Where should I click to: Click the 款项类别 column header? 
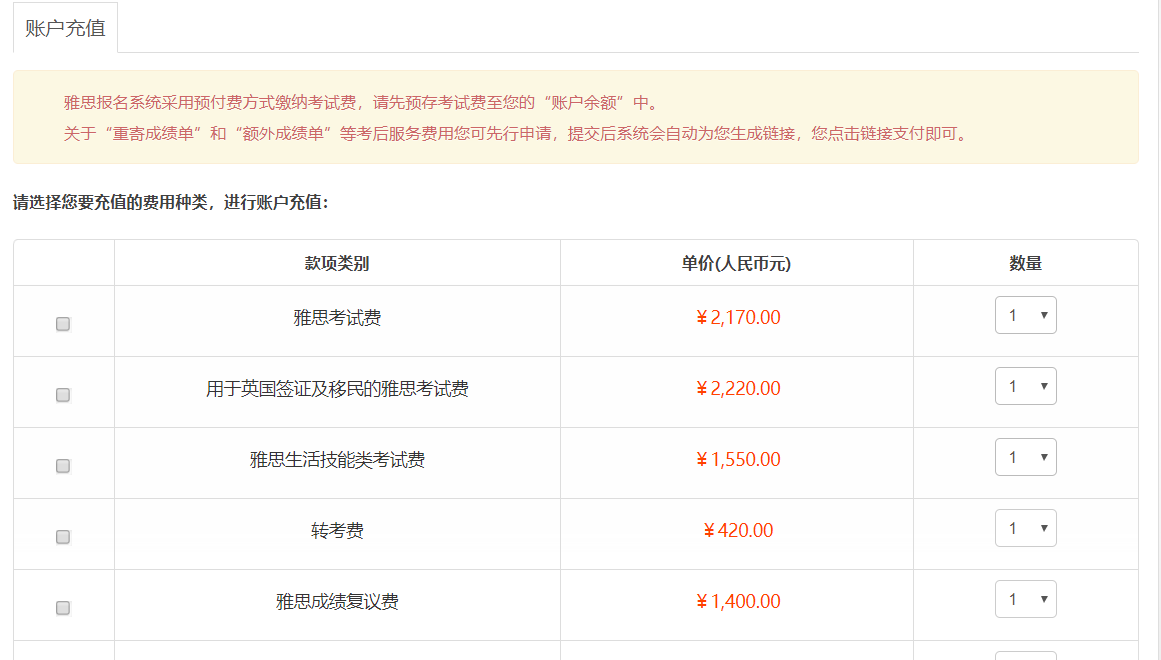(x=337, y=264)
